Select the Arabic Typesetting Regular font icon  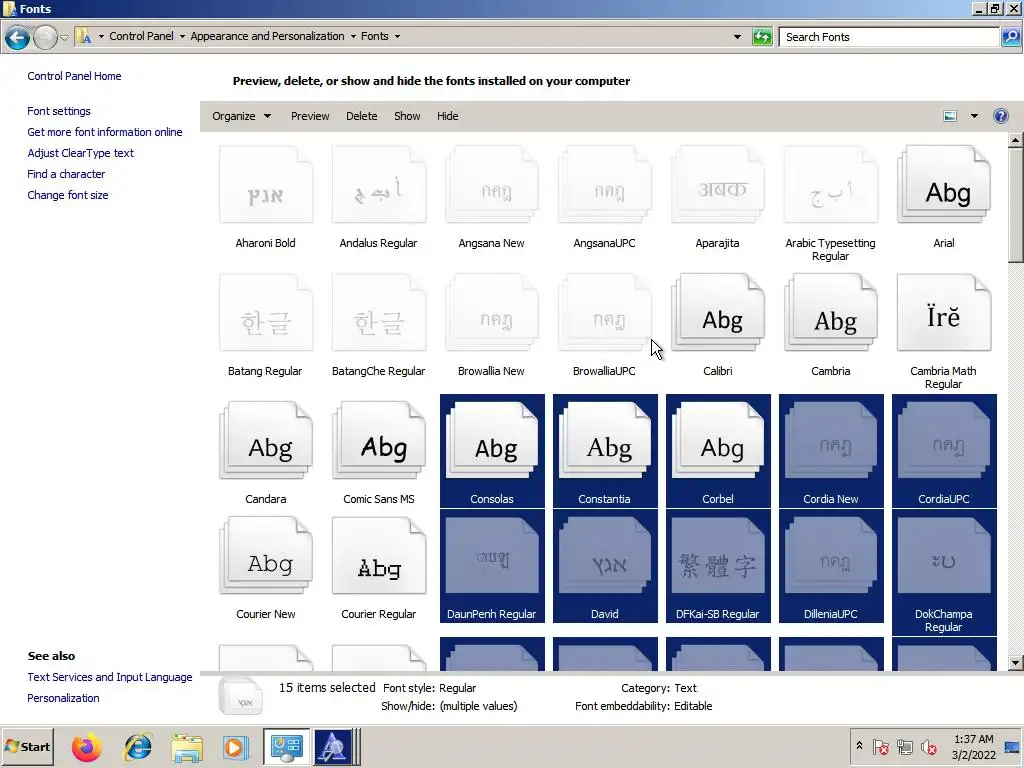pyautogui.click(x=831, y=185)
